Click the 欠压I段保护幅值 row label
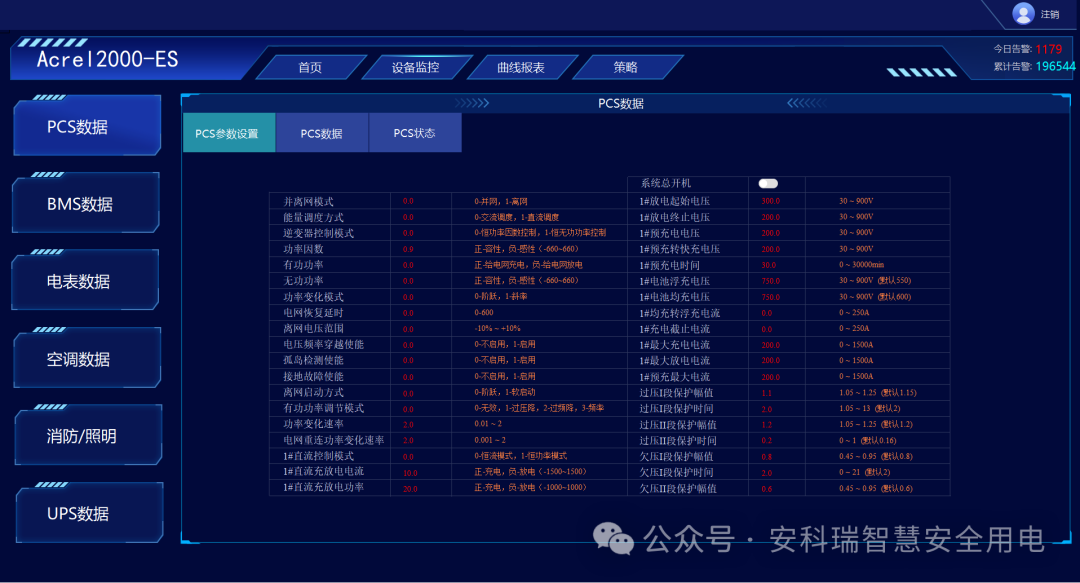The height and width of the screenshot is (583, 1080). click(x=676, y=456)
